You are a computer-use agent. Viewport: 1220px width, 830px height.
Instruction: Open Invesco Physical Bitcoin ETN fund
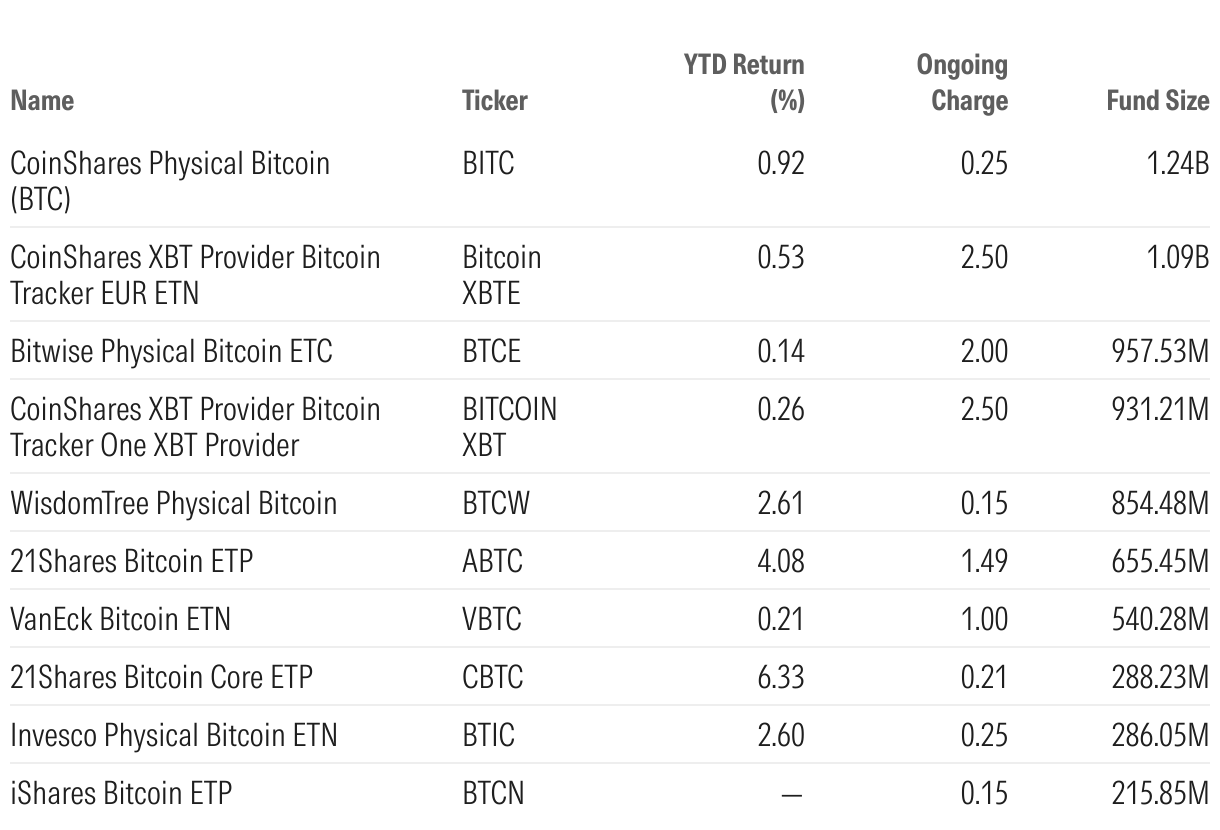tap(173, 735)
